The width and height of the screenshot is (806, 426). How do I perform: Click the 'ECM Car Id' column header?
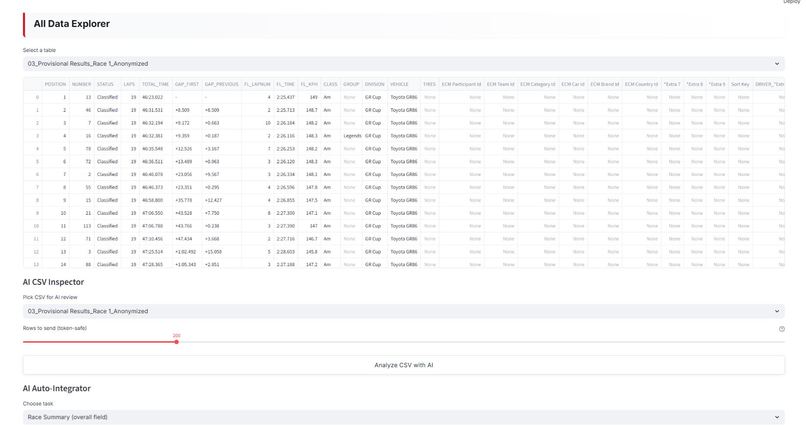(573, 84)
